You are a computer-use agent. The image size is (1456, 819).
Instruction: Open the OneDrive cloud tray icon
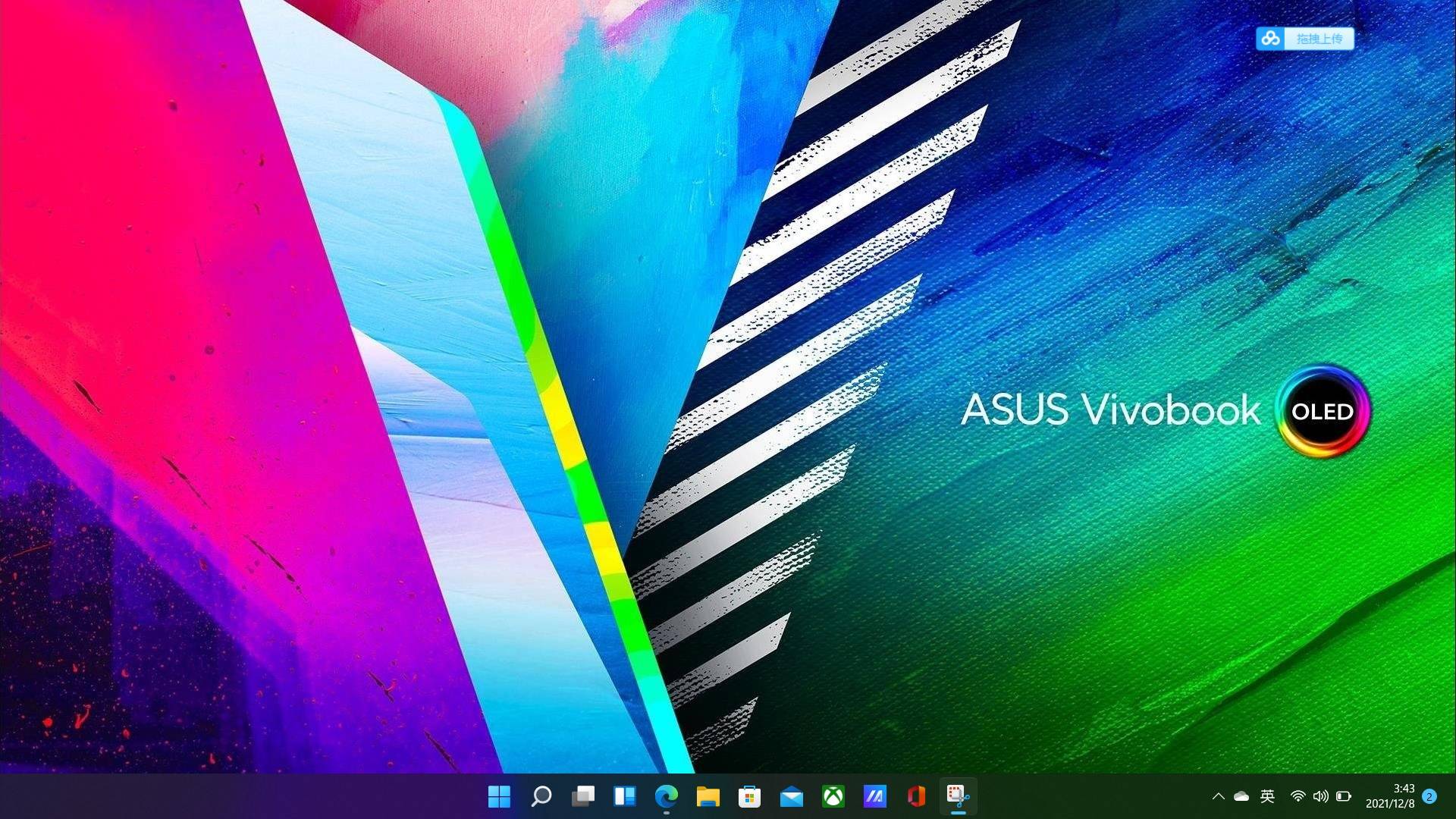coord(1241,796)
